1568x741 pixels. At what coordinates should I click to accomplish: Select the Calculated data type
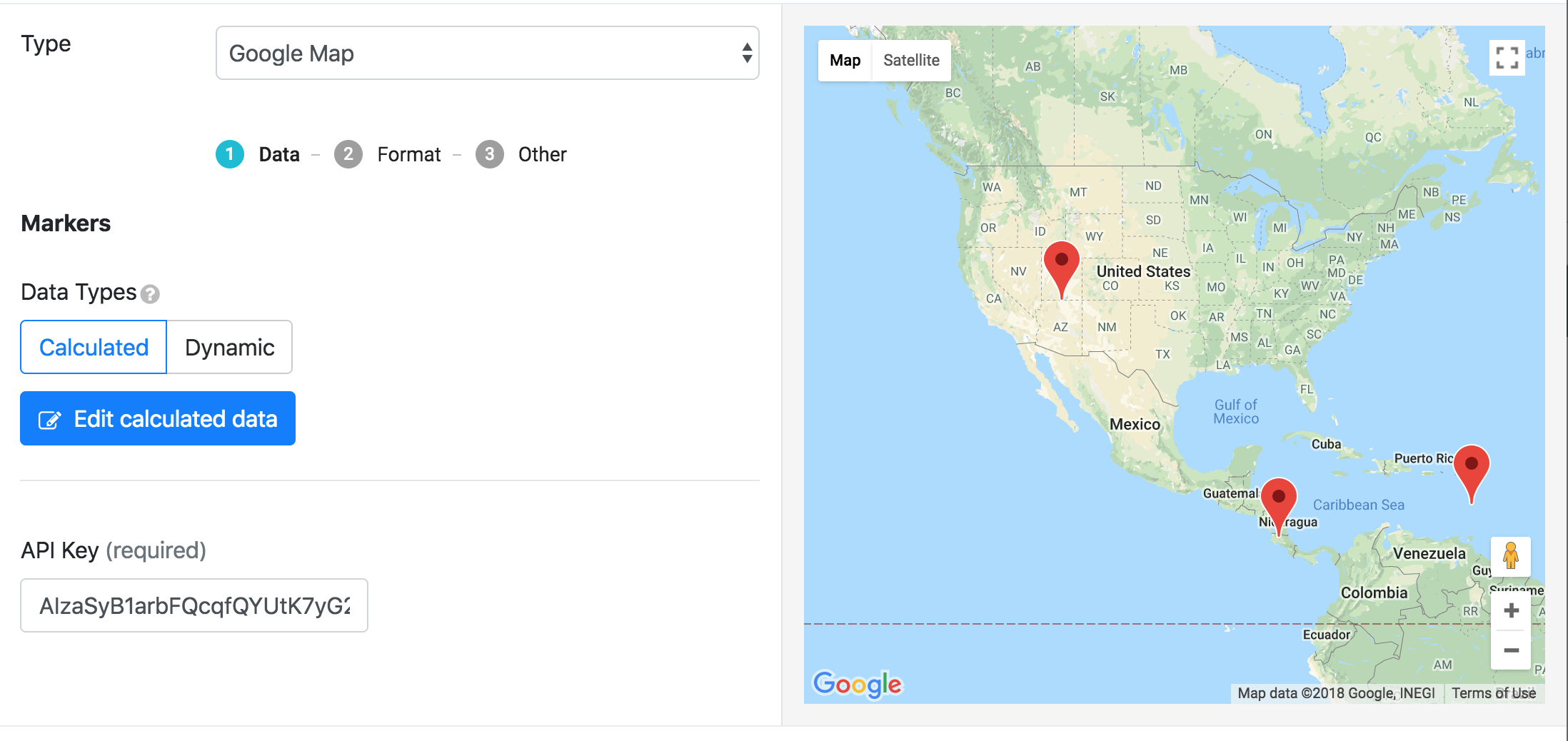click(x=94, y=348)
